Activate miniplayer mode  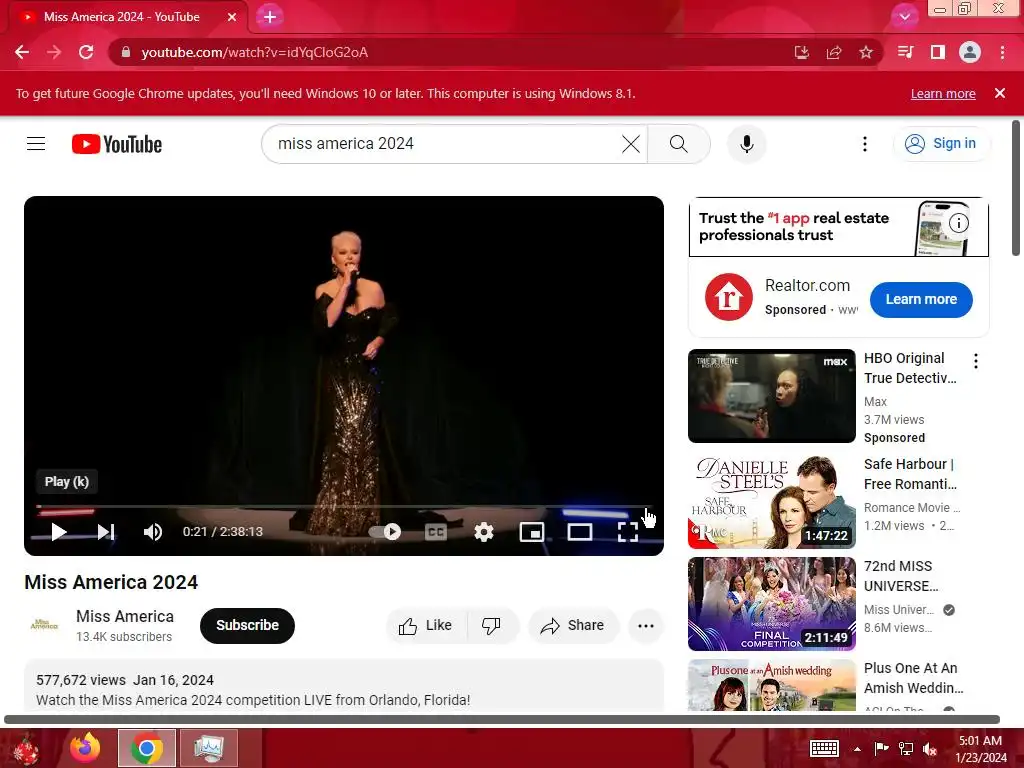pos(532,532)
